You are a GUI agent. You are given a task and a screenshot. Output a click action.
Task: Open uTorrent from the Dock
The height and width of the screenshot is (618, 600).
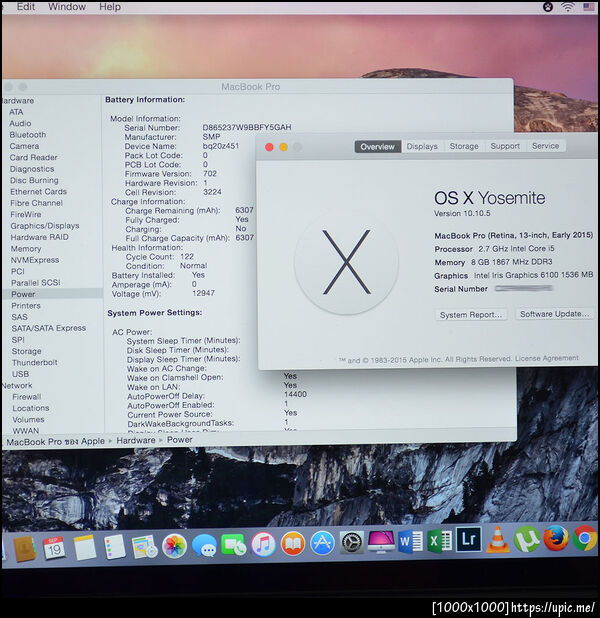click(x=527, y=539)
